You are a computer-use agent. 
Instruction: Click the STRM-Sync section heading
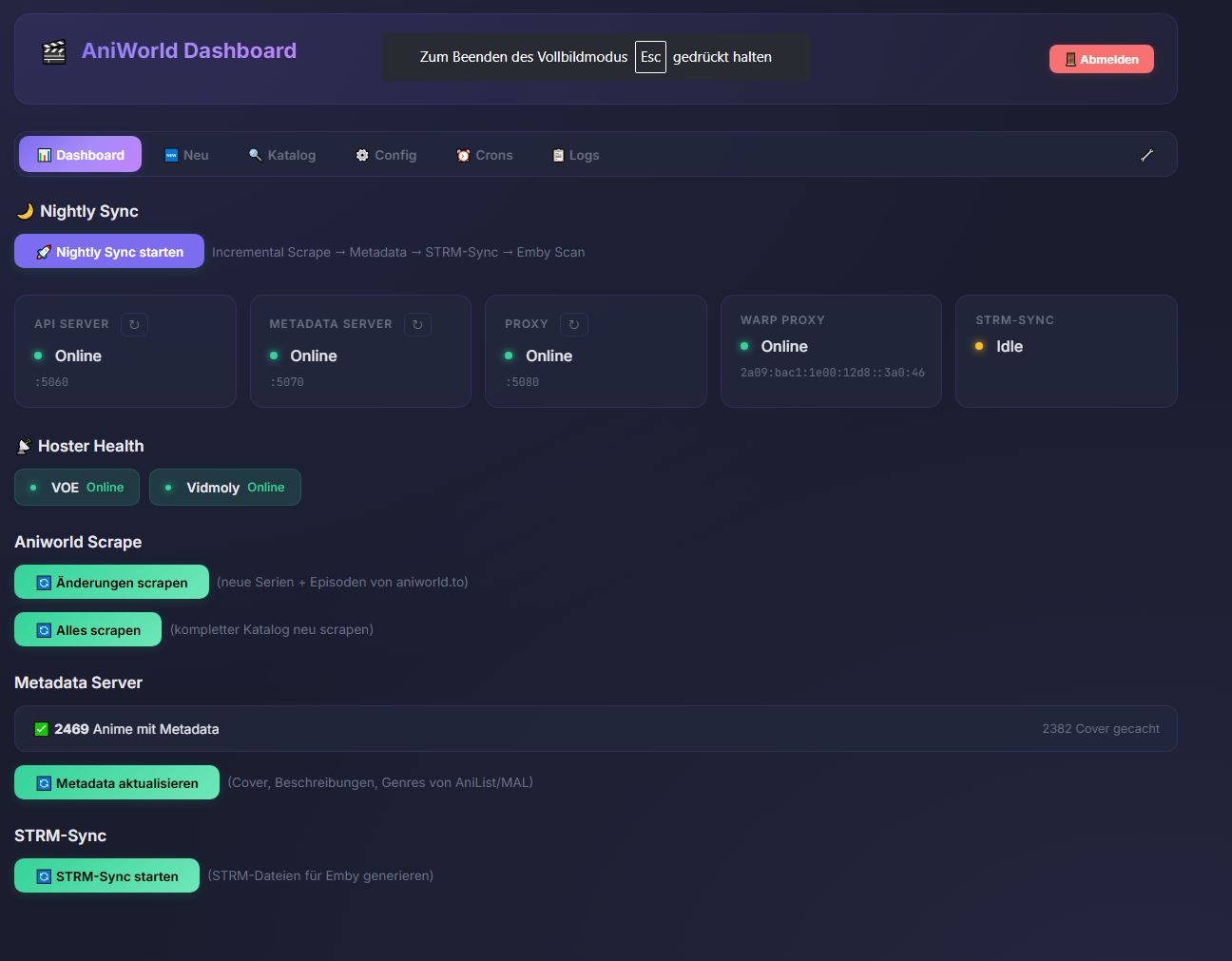point(60,836)
